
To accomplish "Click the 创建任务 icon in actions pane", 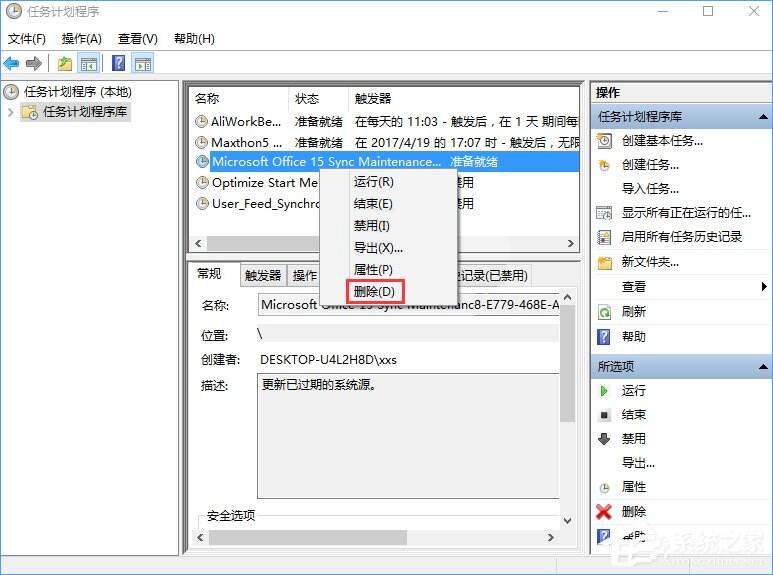I will pyautogui.click(x=604, y=165).
